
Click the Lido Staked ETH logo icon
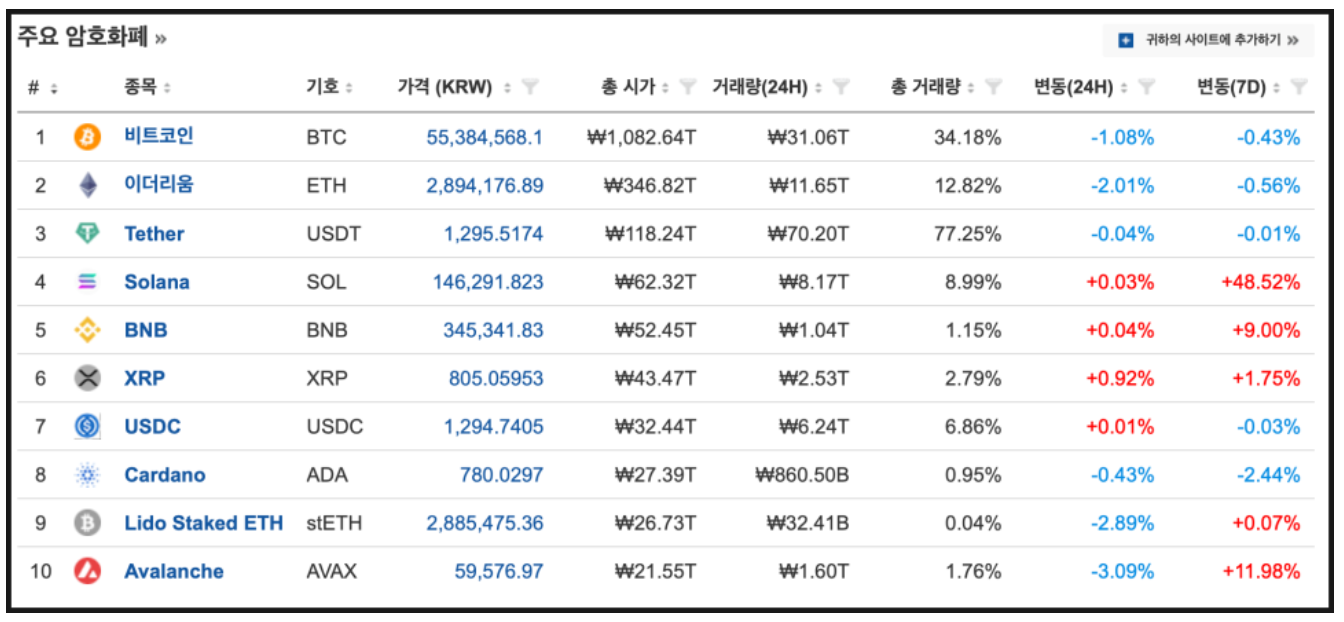88,523
